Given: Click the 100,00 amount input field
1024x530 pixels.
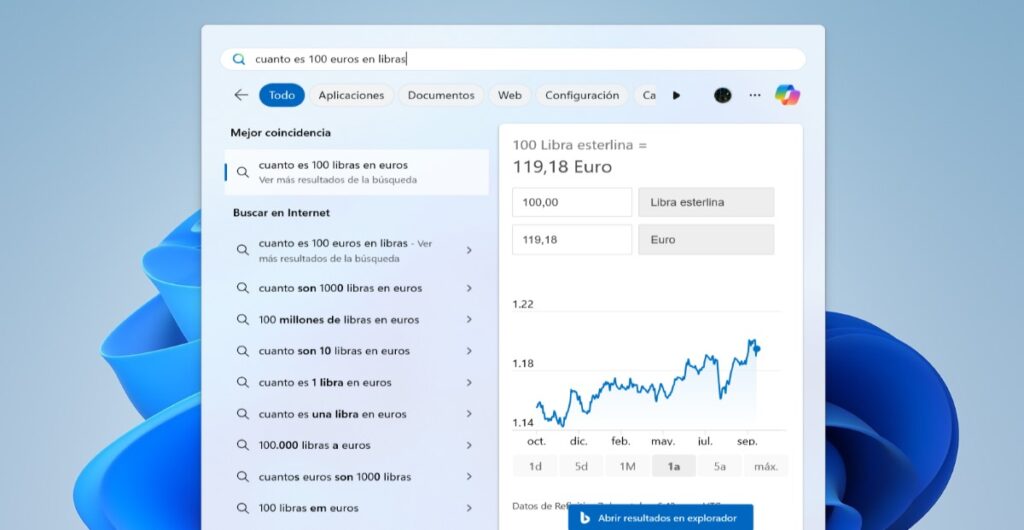Looking at the screenshot, I should (x=572, y=202).
